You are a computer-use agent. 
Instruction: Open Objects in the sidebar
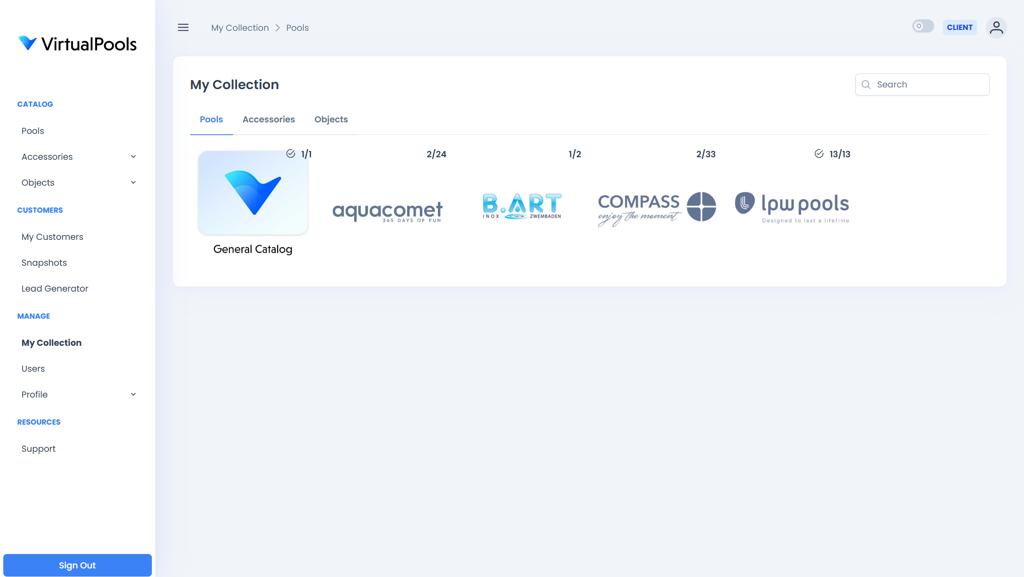click(38, 183)
